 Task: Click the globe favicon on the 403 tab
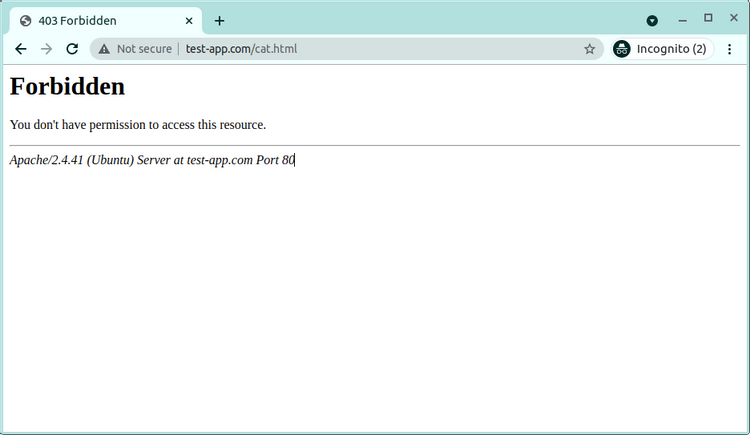point(26,20)
